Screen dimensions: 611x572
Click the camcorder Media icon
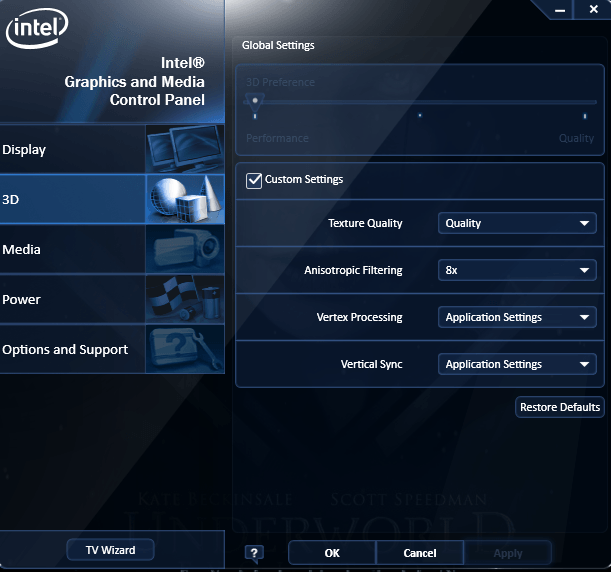185,249
